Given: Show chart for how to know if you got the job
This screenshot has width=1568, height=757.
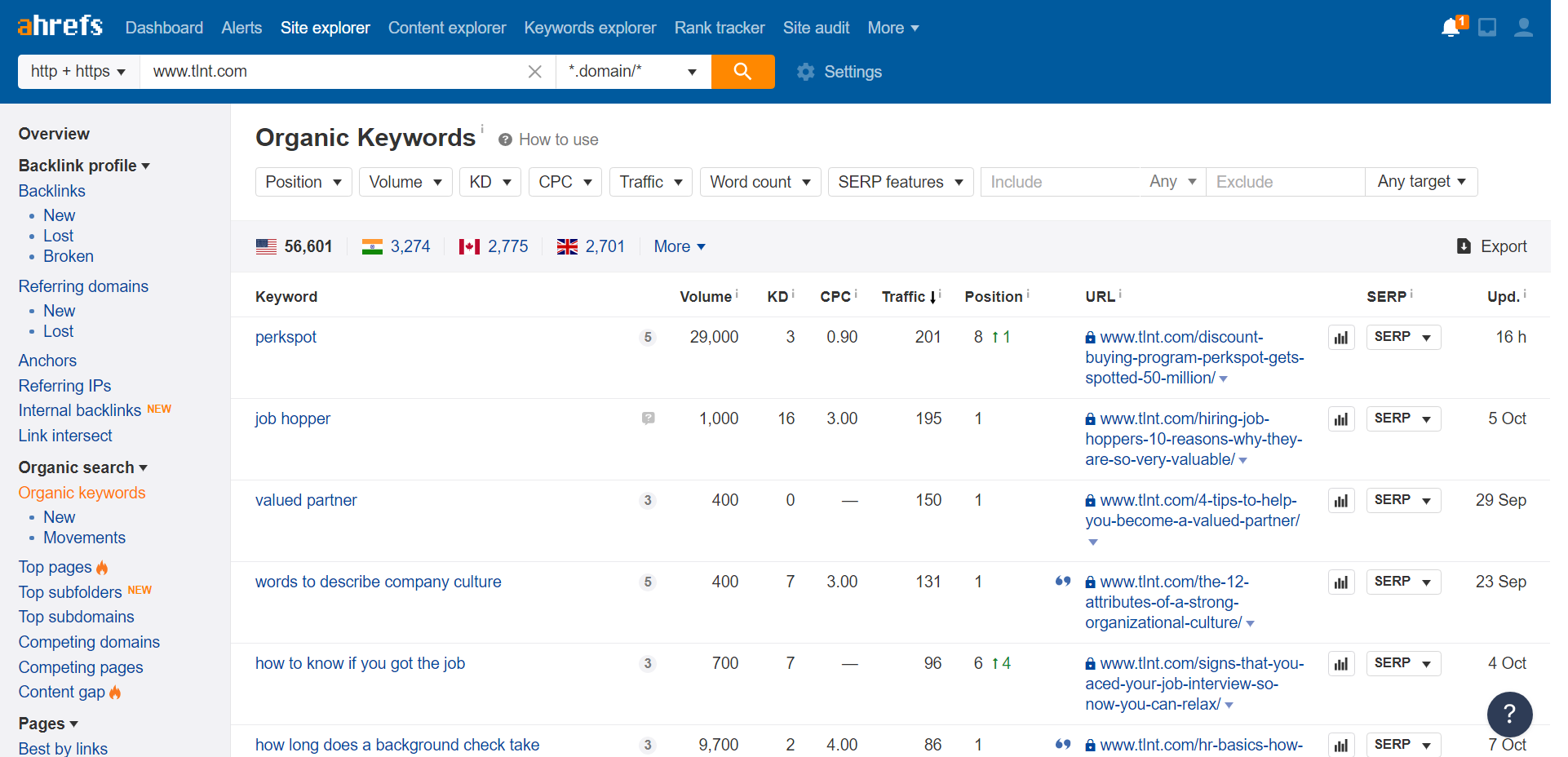Looking at the screenshot, I should [1341, 664].
